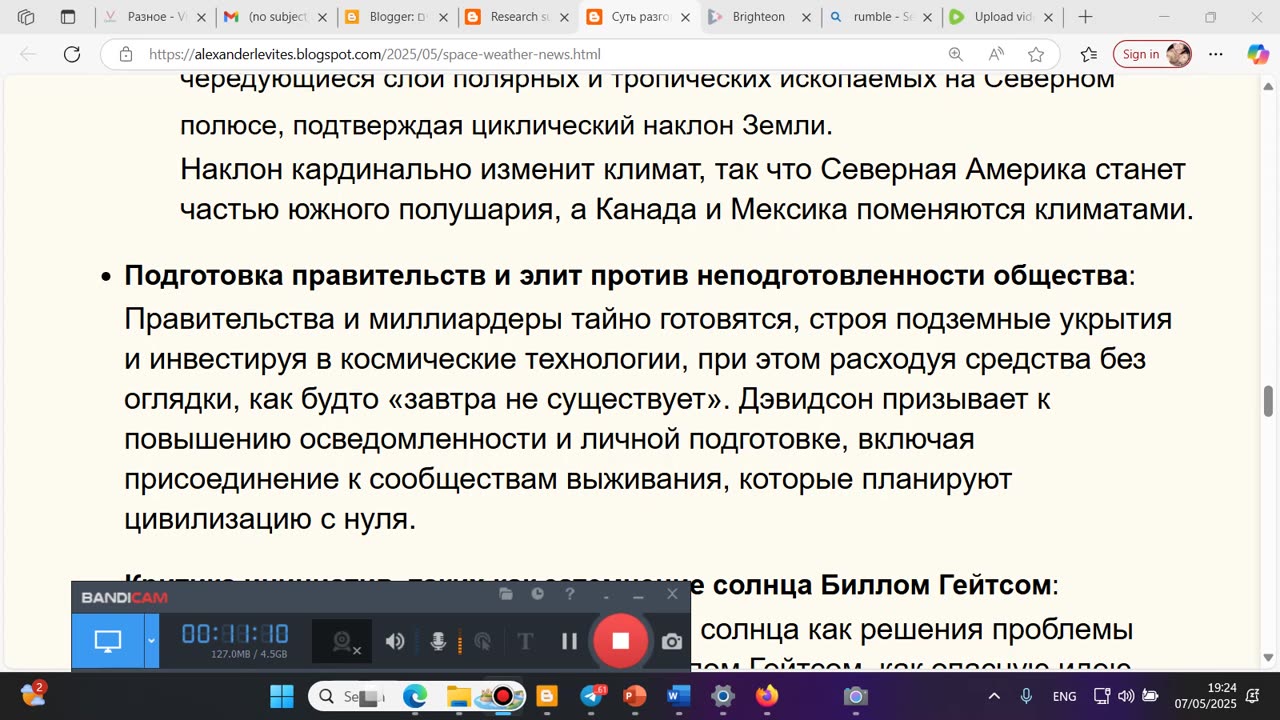This screenshot has height=720, width=1280.
Task: Select Bandicam screen recording mode monitor icon
Action: (x=108, y=641)
